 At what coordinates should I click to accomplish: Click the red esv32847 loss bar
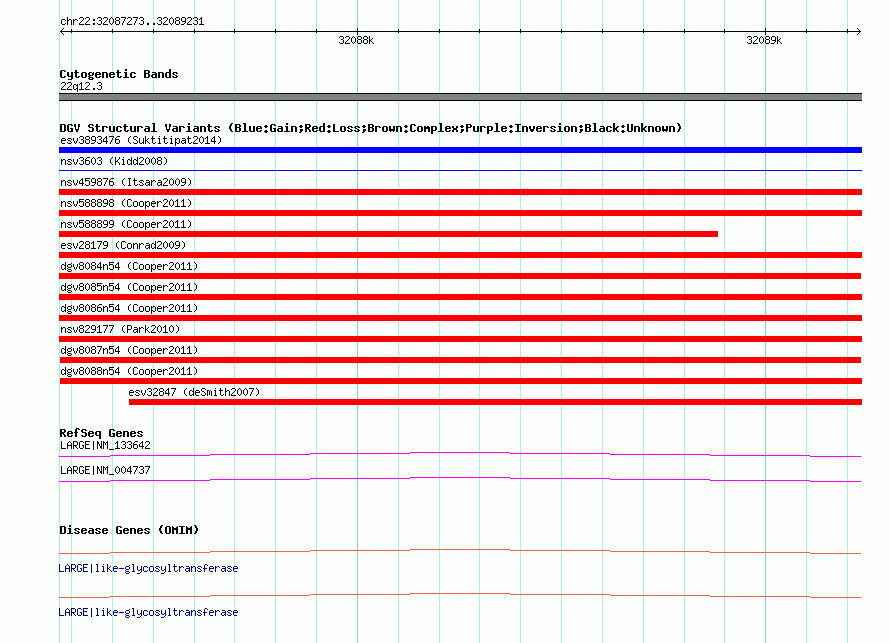pos(496,402)
